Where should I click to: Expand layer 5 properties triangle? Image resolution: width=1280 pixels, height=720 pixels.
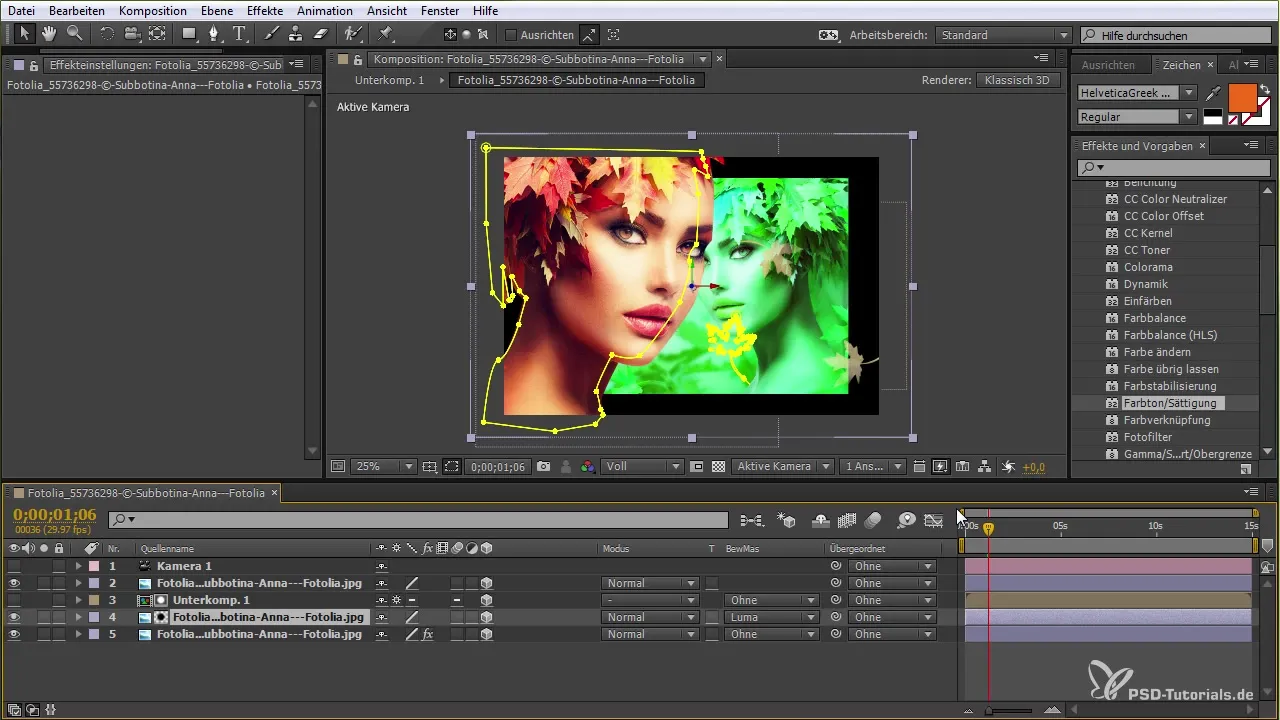pyautogui.click(x=78, y=634)
